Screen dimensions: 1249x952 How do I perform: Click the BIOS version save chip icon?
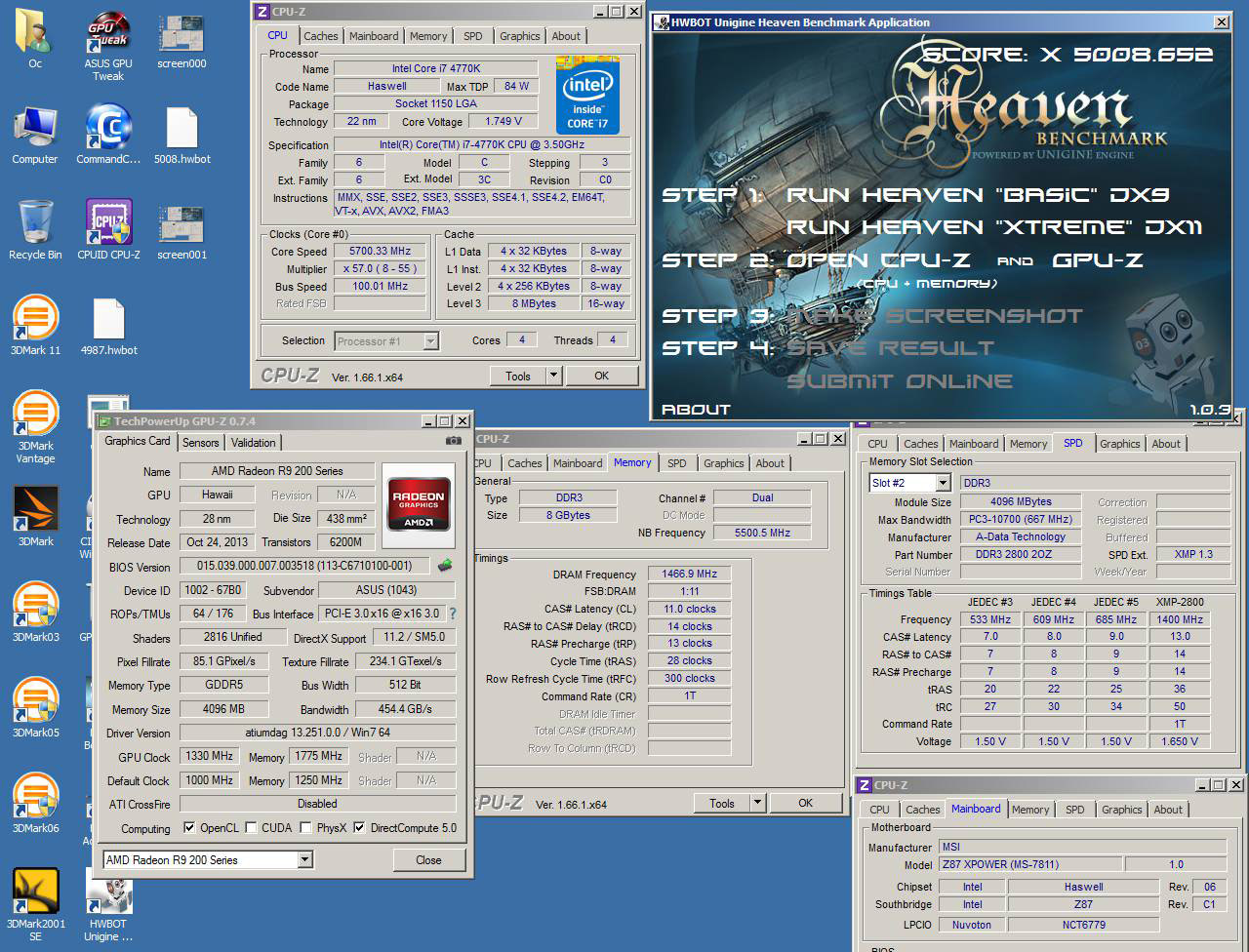click(x=445, y=566)
